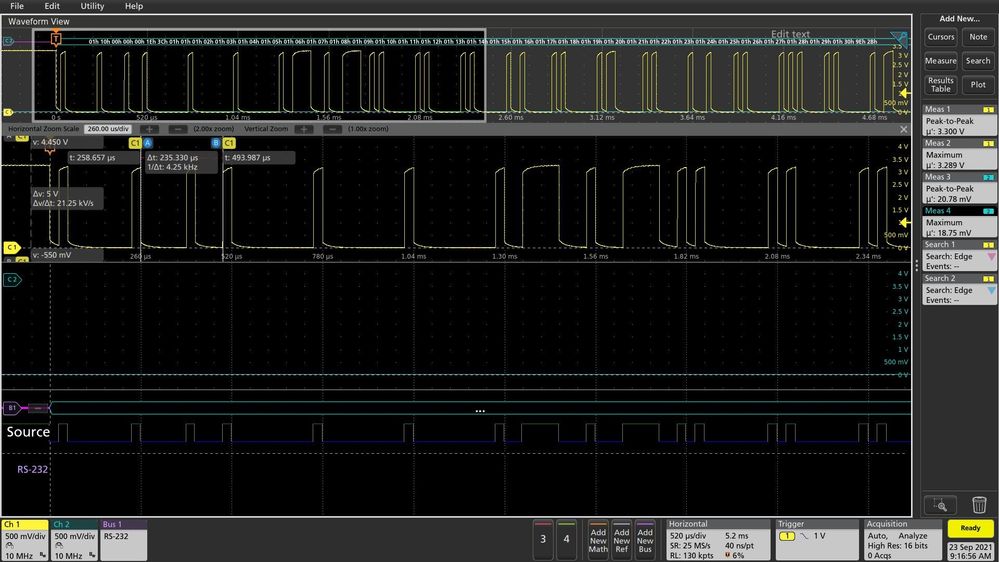This screenshot has width=999, height=562.
Task: Add new Cursors
Action: 940,37
